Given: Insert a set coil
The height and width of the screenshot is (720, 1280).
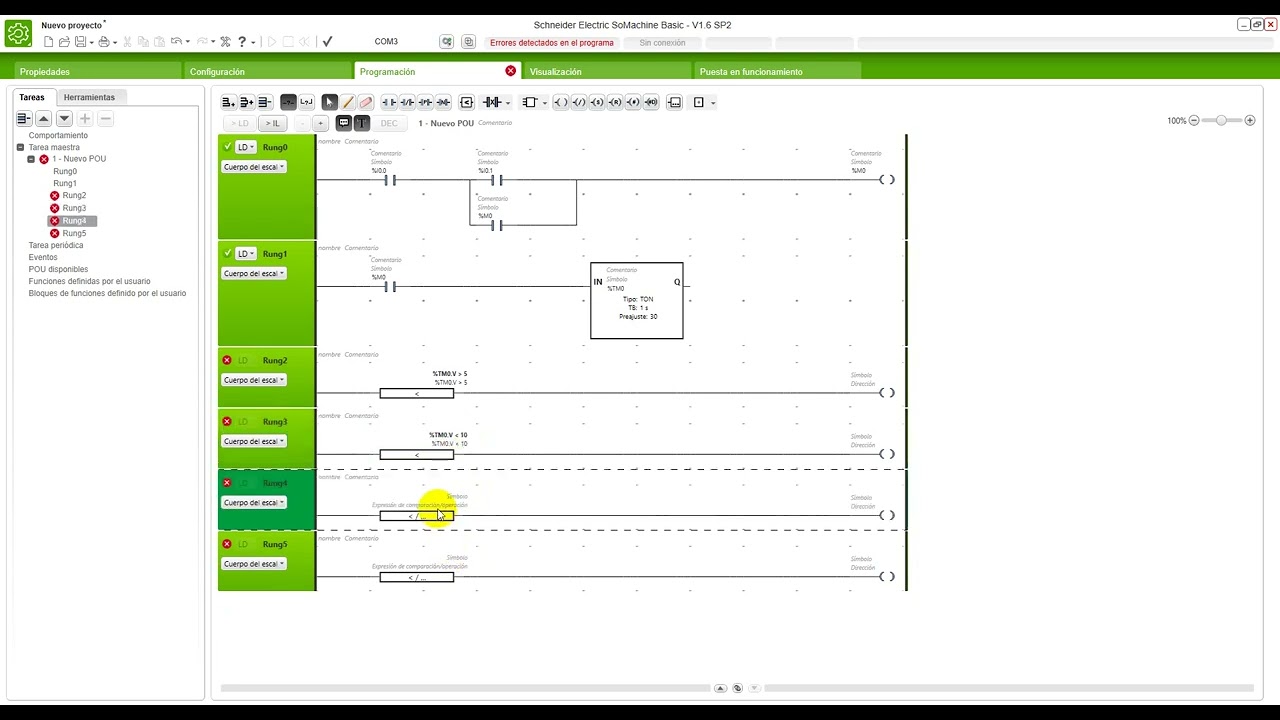Looking at the screenshot, I should click(597, 102).
